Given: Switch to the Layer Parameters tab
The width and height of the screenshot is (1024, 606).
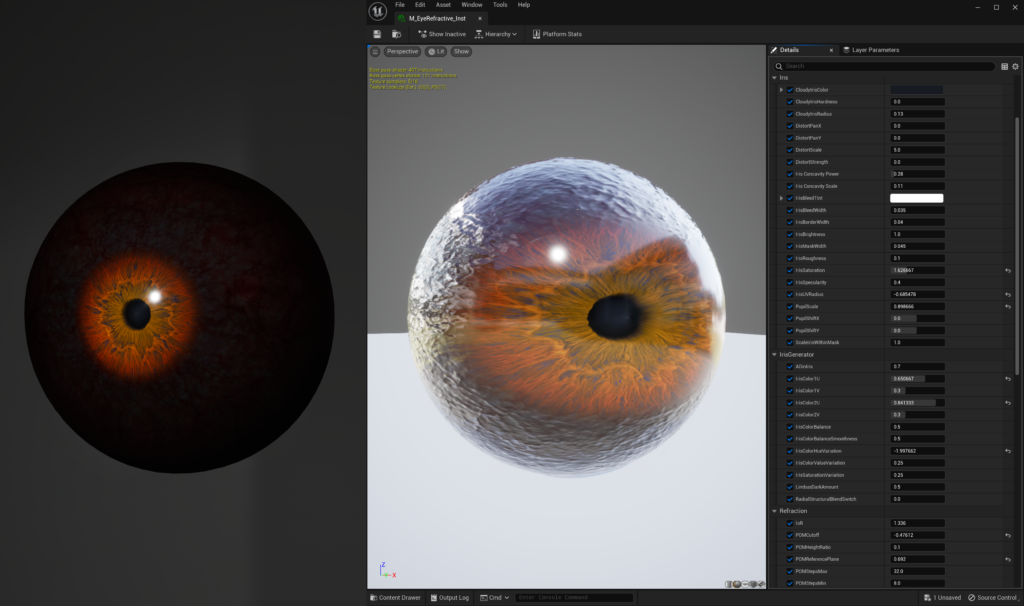Looking at the screenshot, I should click(x=871, y=50).
